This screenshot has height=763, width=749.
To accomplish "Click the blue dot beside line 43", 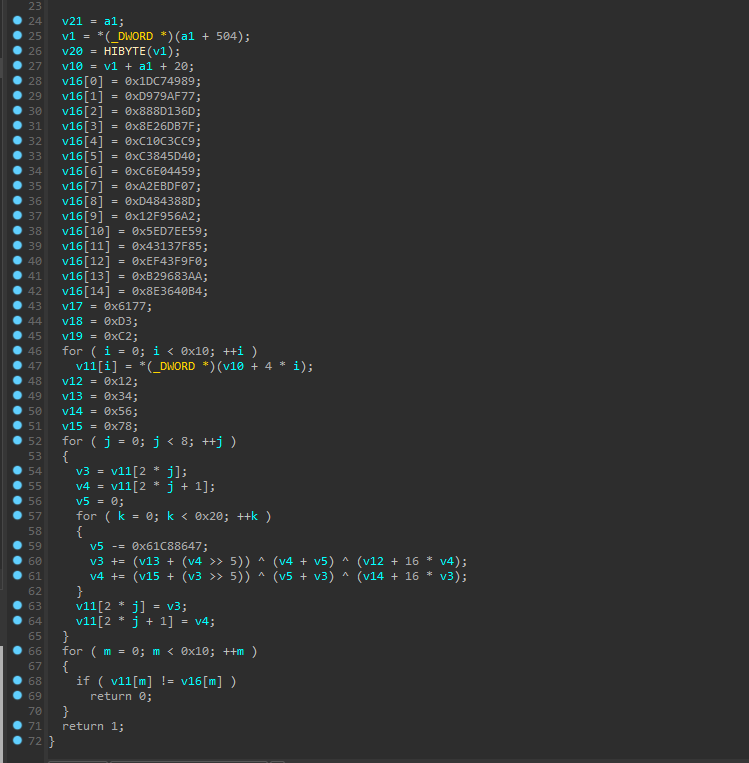I will (x=17, y=306).
